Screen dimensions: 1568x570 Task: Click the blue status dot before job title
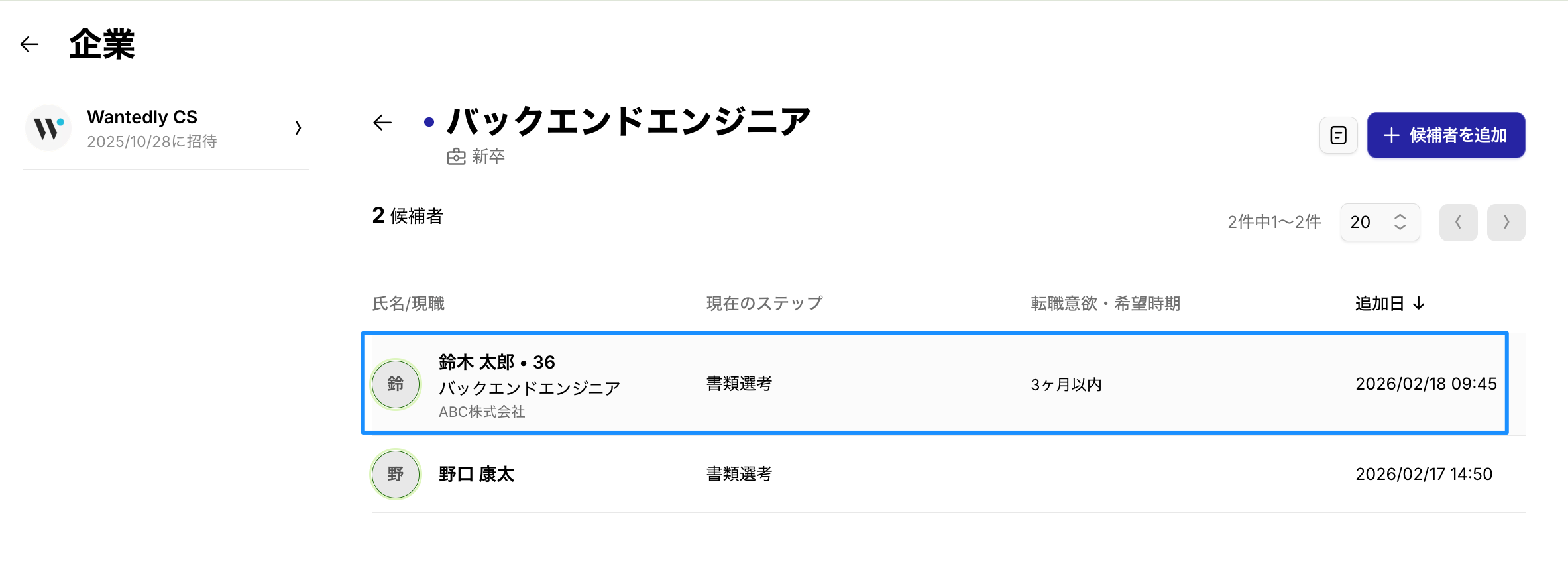pyautogui.click(x=429, y=122)
